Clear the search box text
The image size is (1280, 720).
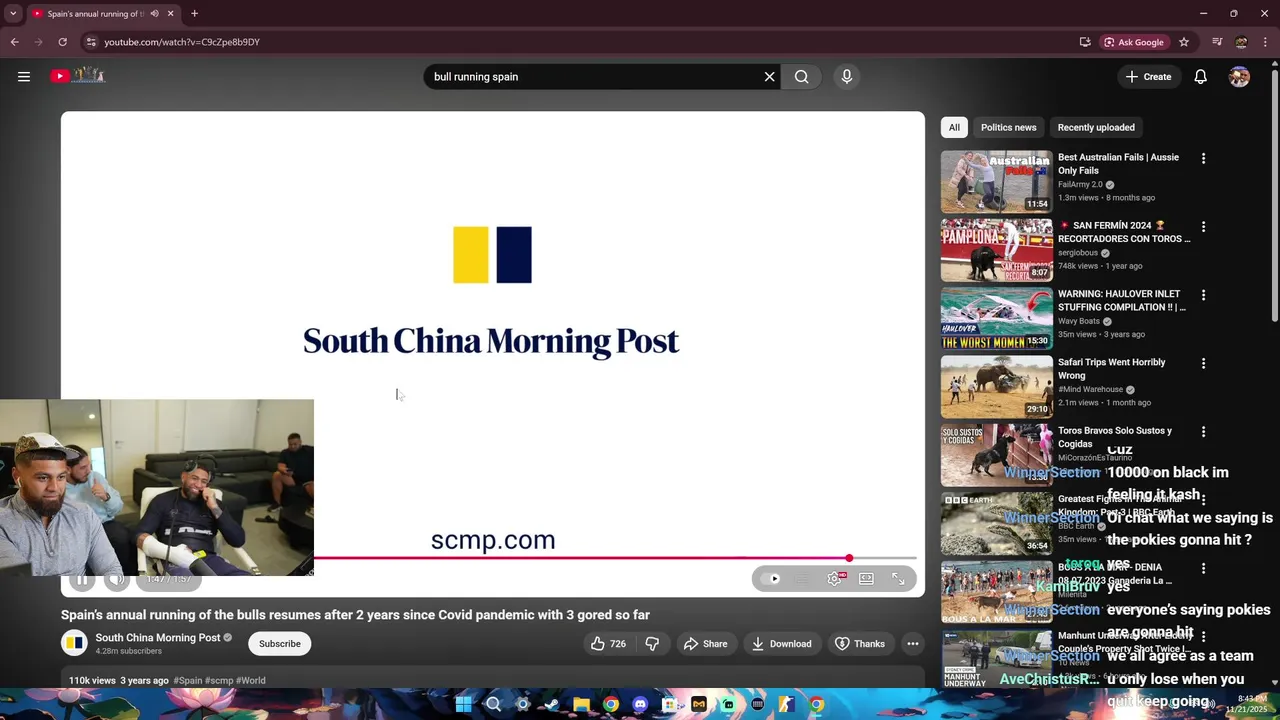click(769, 76)
